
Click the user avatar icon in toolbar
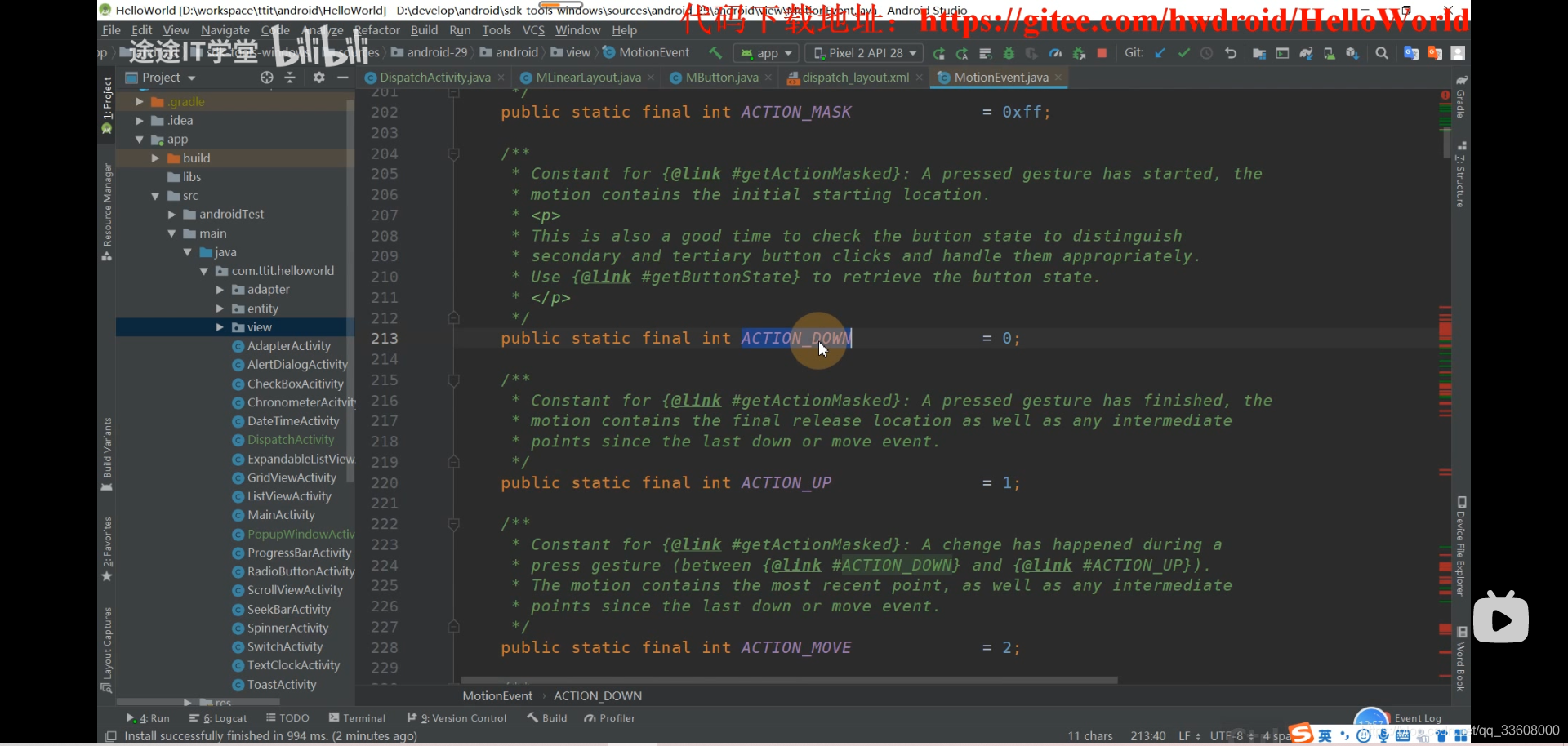(1458, 53)
